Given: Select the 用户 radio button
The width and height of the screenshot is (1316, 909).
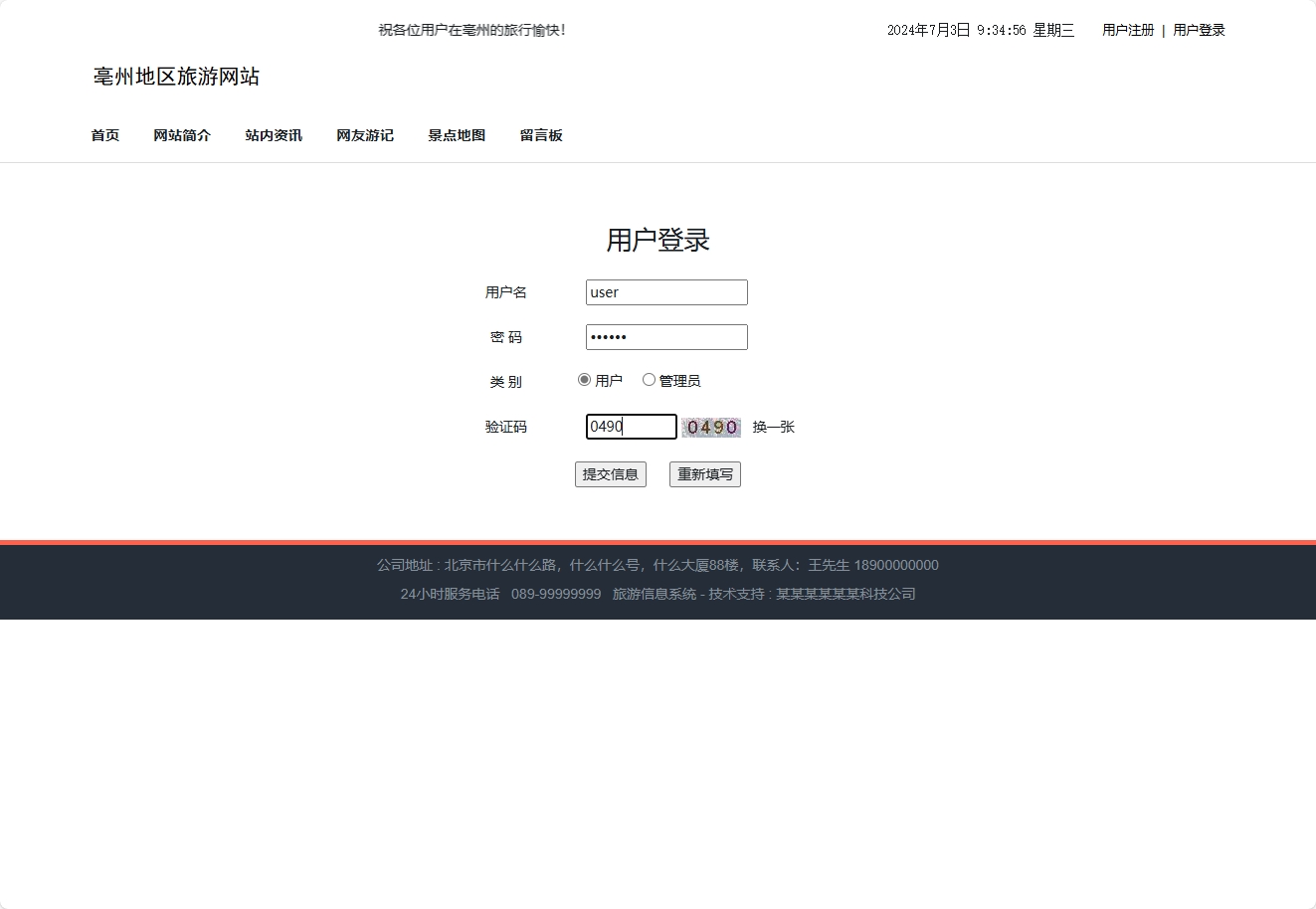Looking at the screenshot, I should 584,379.
